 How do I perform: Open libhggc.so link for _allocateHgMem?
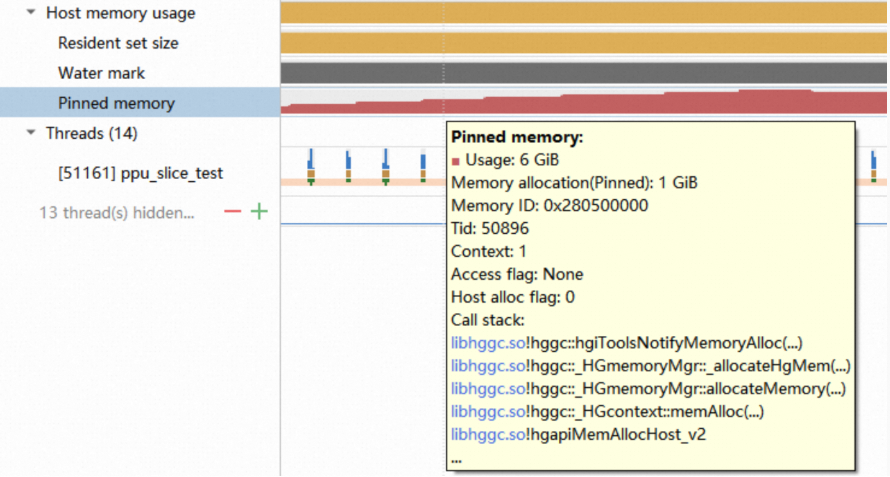pyautogui.click(x=488, y=366)
